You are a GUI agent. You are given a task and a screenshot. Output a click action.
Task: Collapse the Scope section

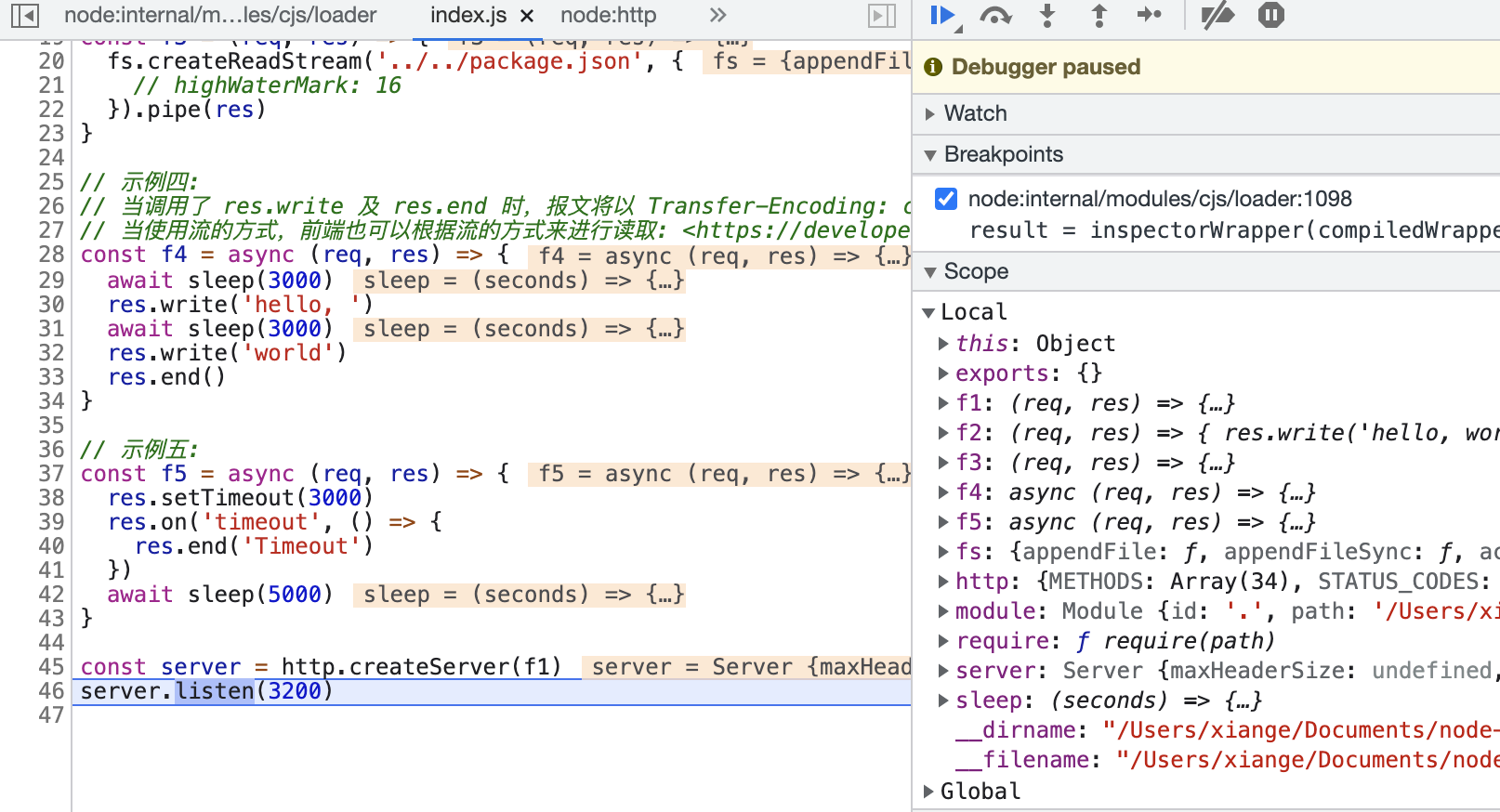click(930, 272)
